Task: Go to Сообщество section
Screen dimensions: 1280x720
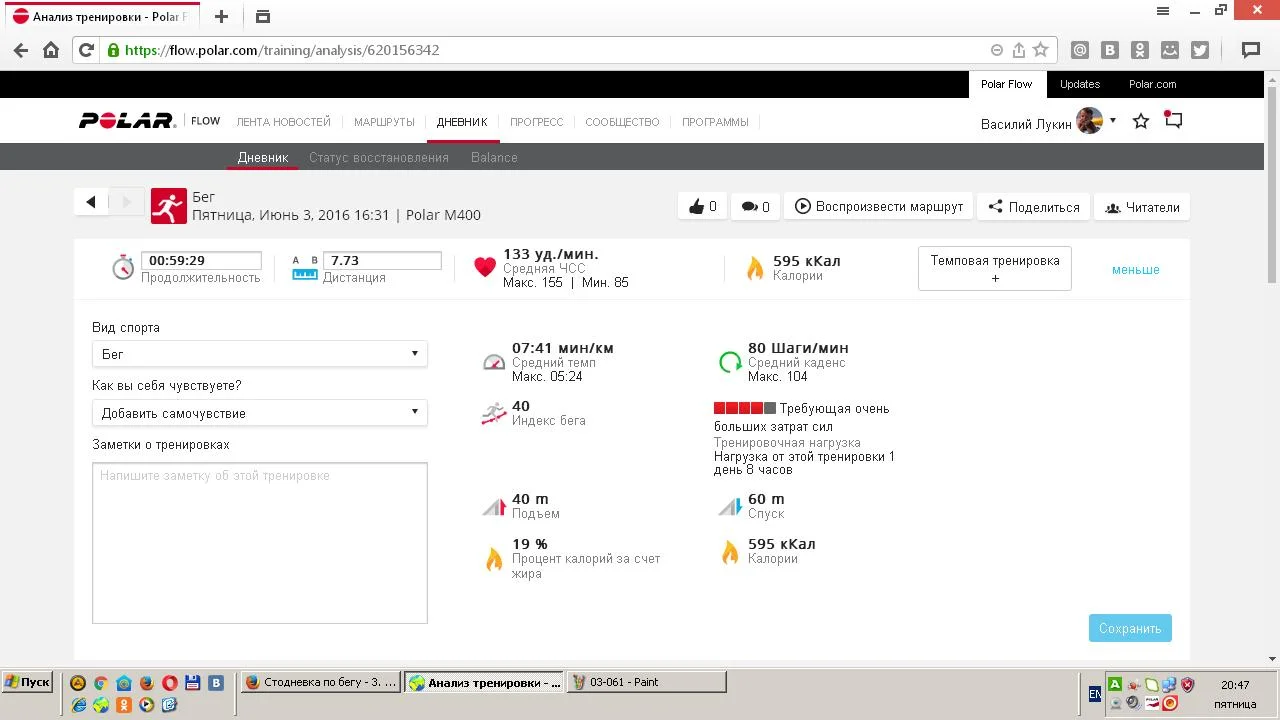Action: [622, 122]
